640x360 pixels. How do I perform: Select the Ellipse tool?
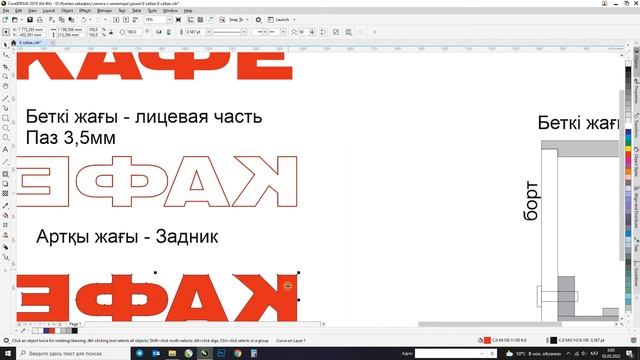(x=5, y=128)
